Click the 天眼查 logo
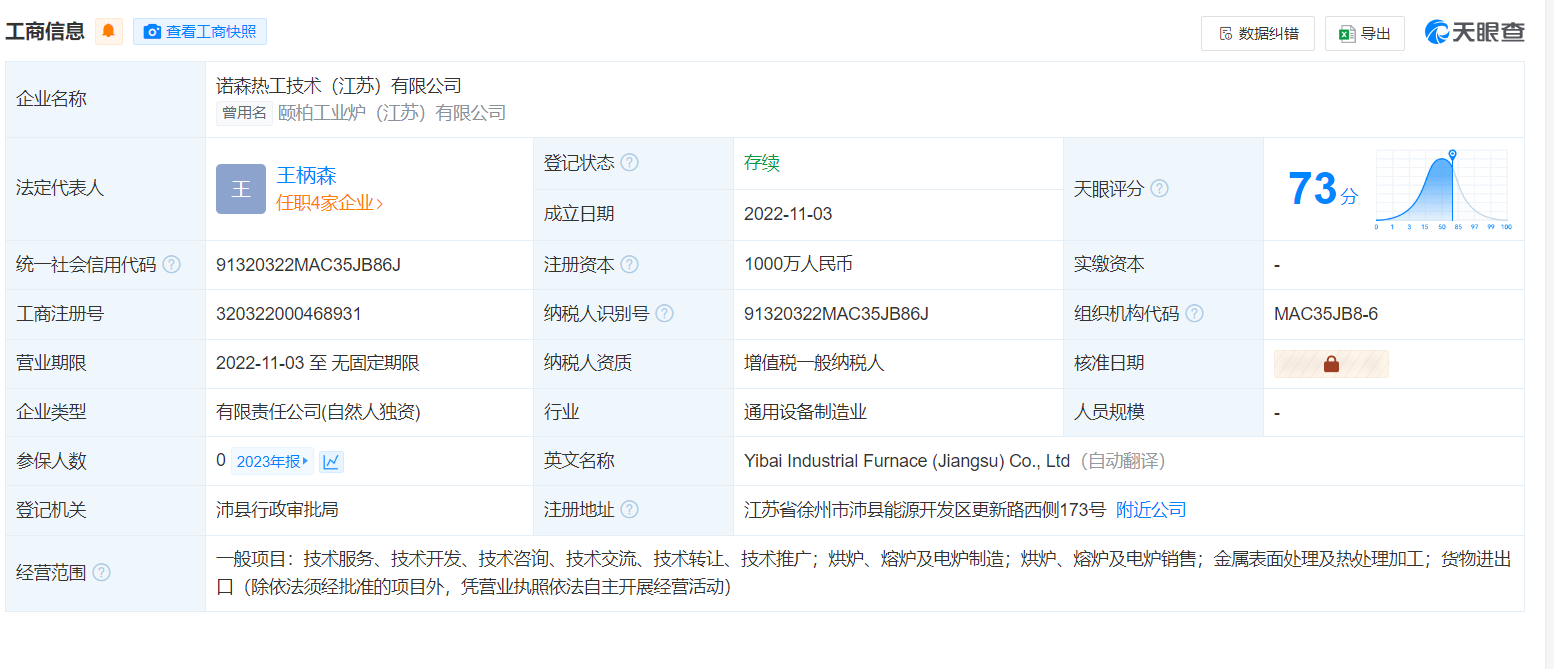 [1475, 32]
